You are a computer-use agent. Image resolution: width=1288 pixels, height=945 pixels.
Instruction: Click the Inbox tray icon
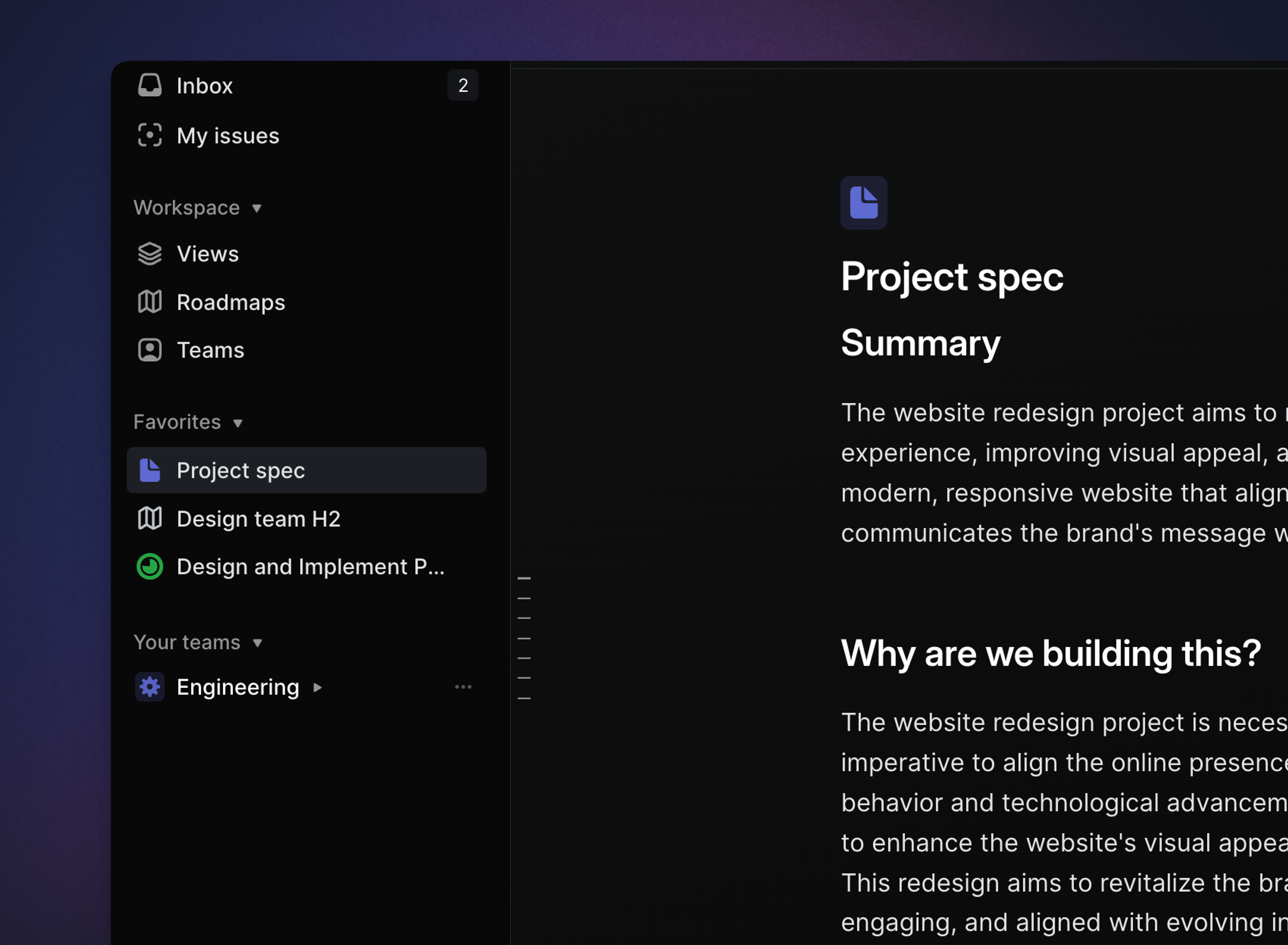click(x=150, y=85)
